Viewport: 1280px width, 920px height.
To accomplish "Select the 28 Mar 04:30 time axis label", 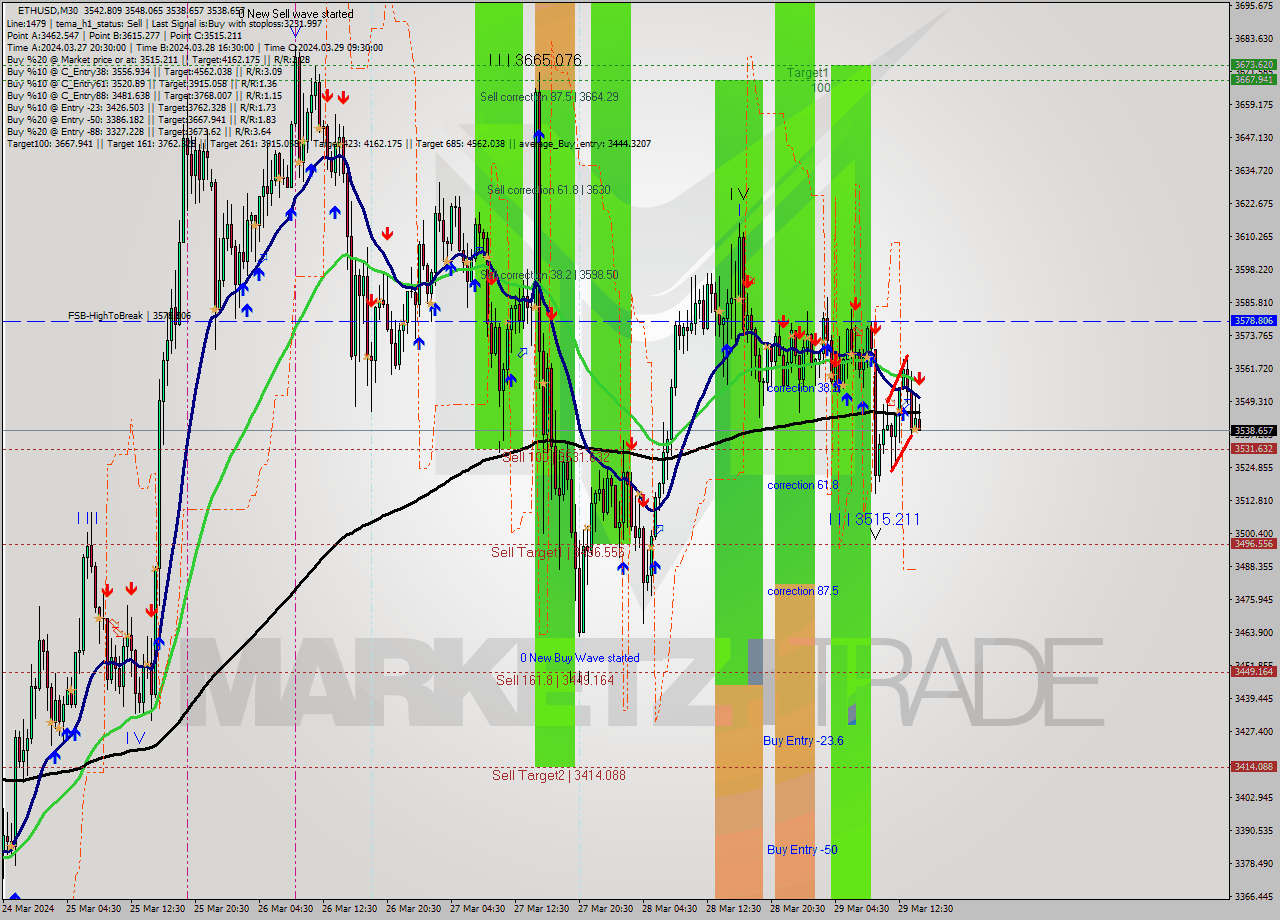I will click(670, 909).
